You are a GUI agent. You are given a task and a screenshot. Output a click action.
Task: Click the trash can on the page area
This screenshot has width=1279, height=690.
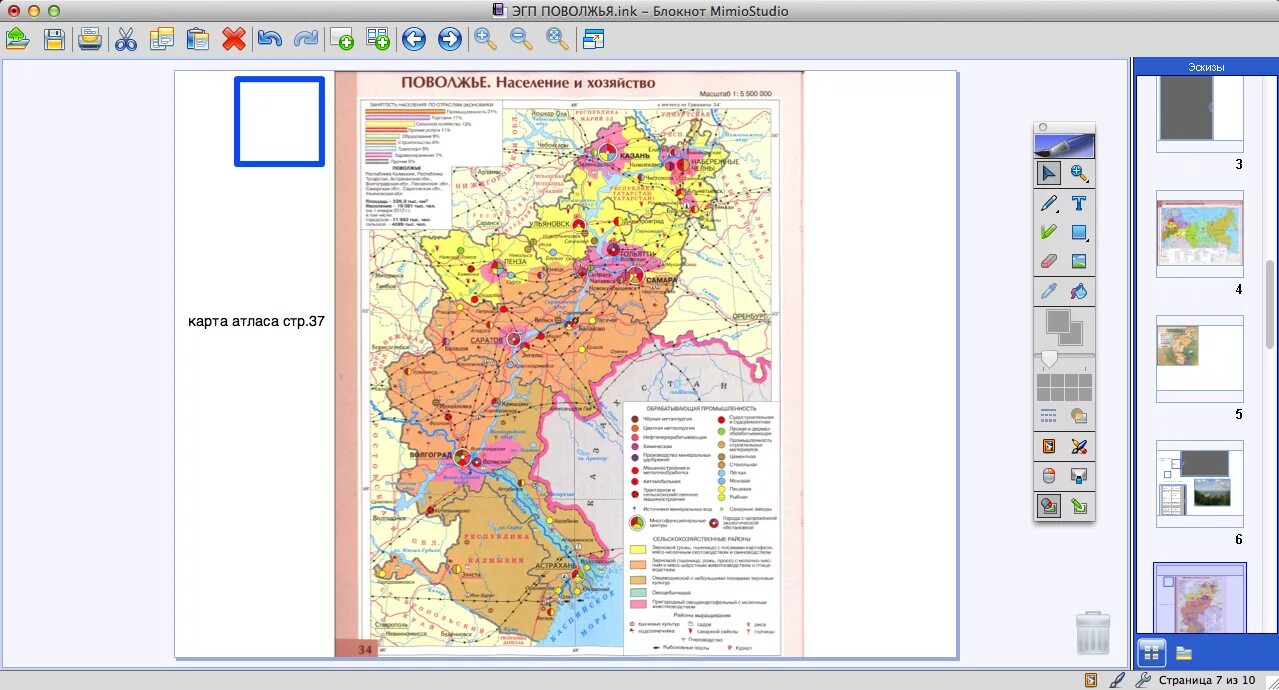point(1092,632)
